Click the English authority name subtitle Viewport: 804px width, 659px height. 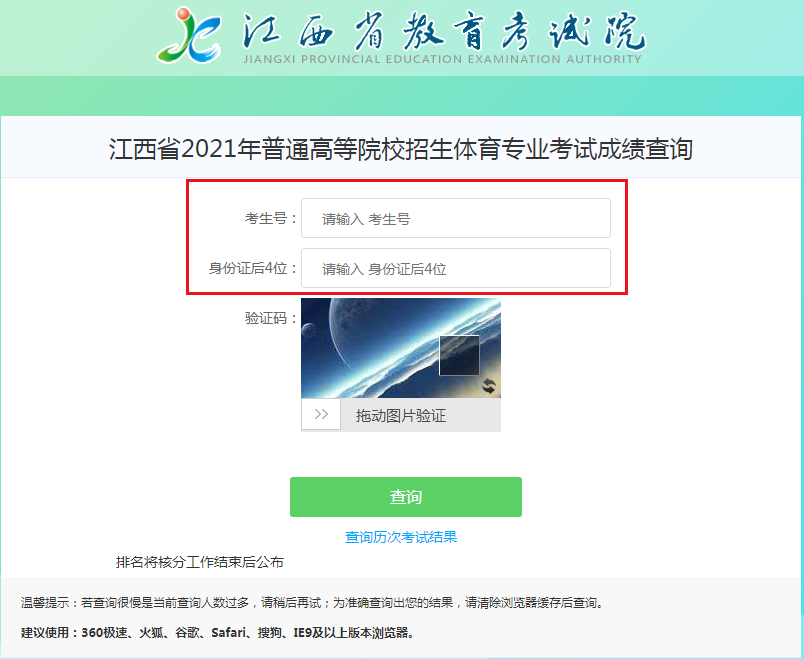[x=443, y=59]
